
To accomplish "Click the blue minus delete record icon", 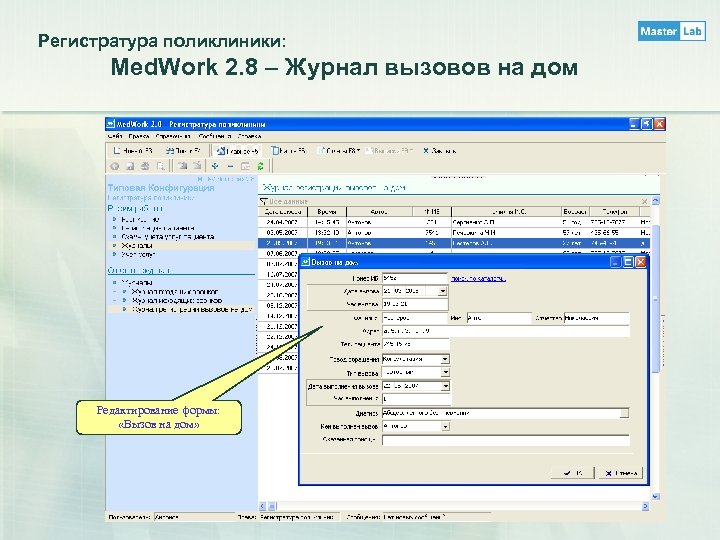I will click(x=231, y=166).
